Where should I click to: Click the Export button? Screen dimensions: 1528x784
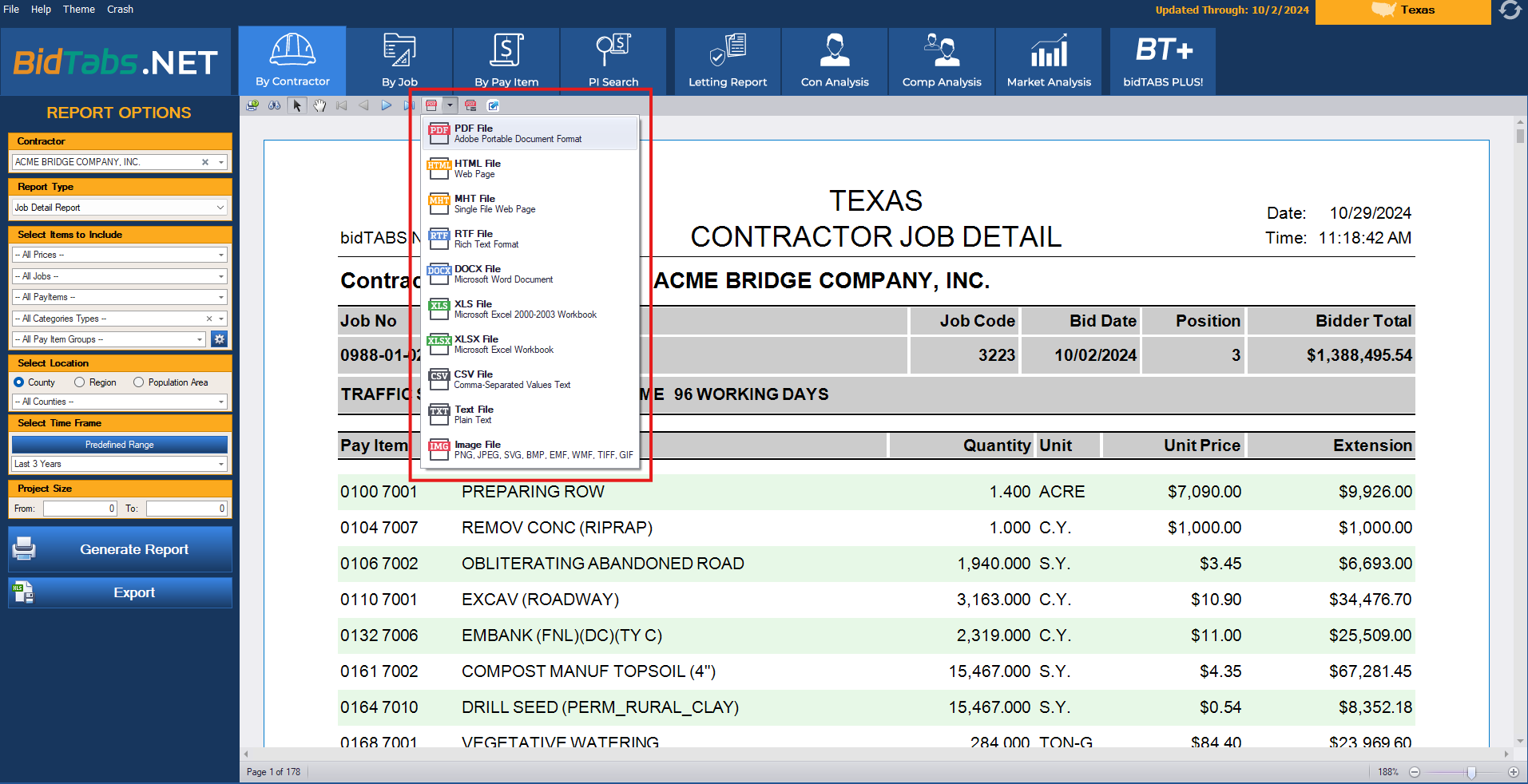click(x=120, y=592)
